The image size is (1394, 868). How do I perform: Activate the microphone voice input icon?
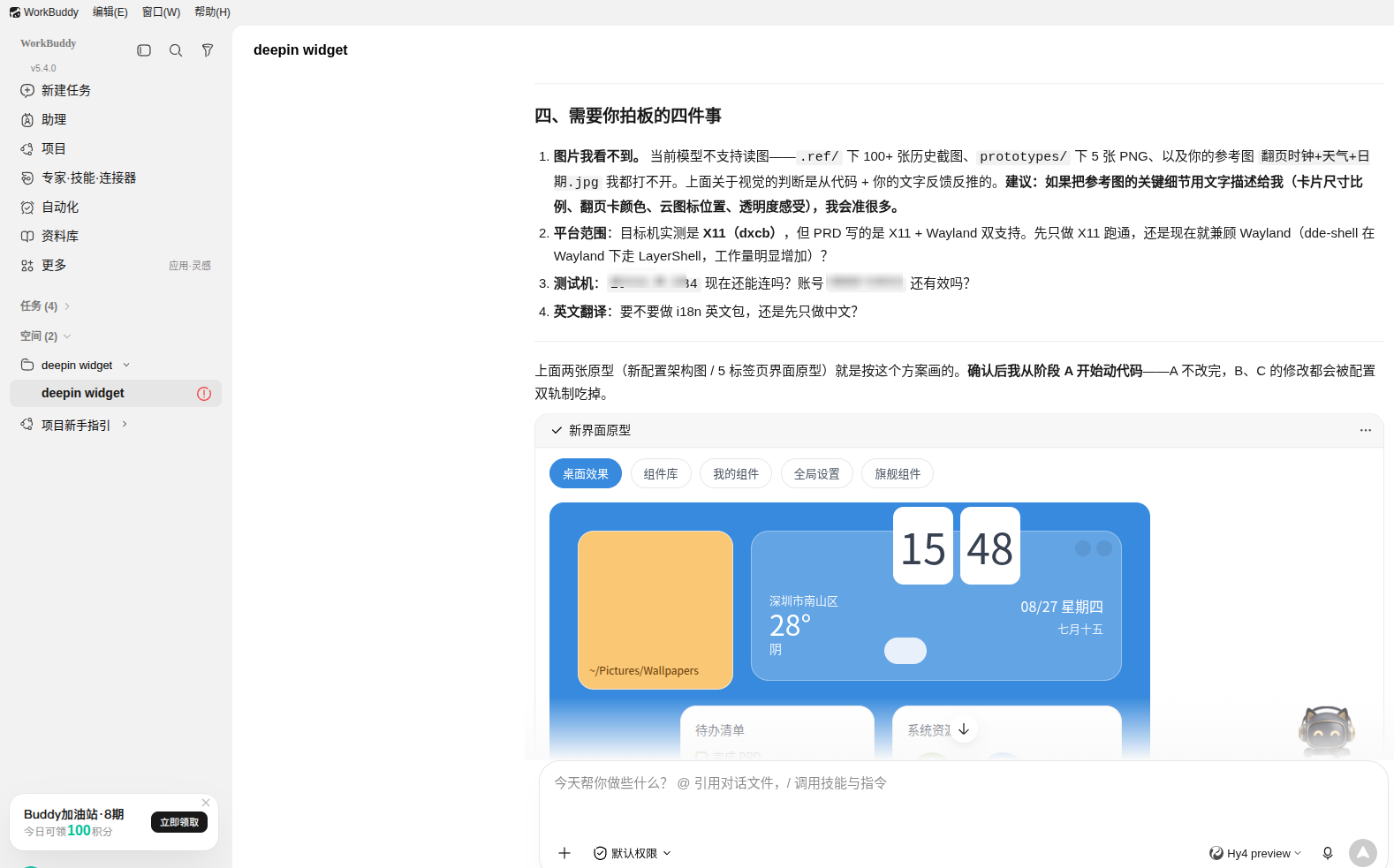coord(1328,853)
